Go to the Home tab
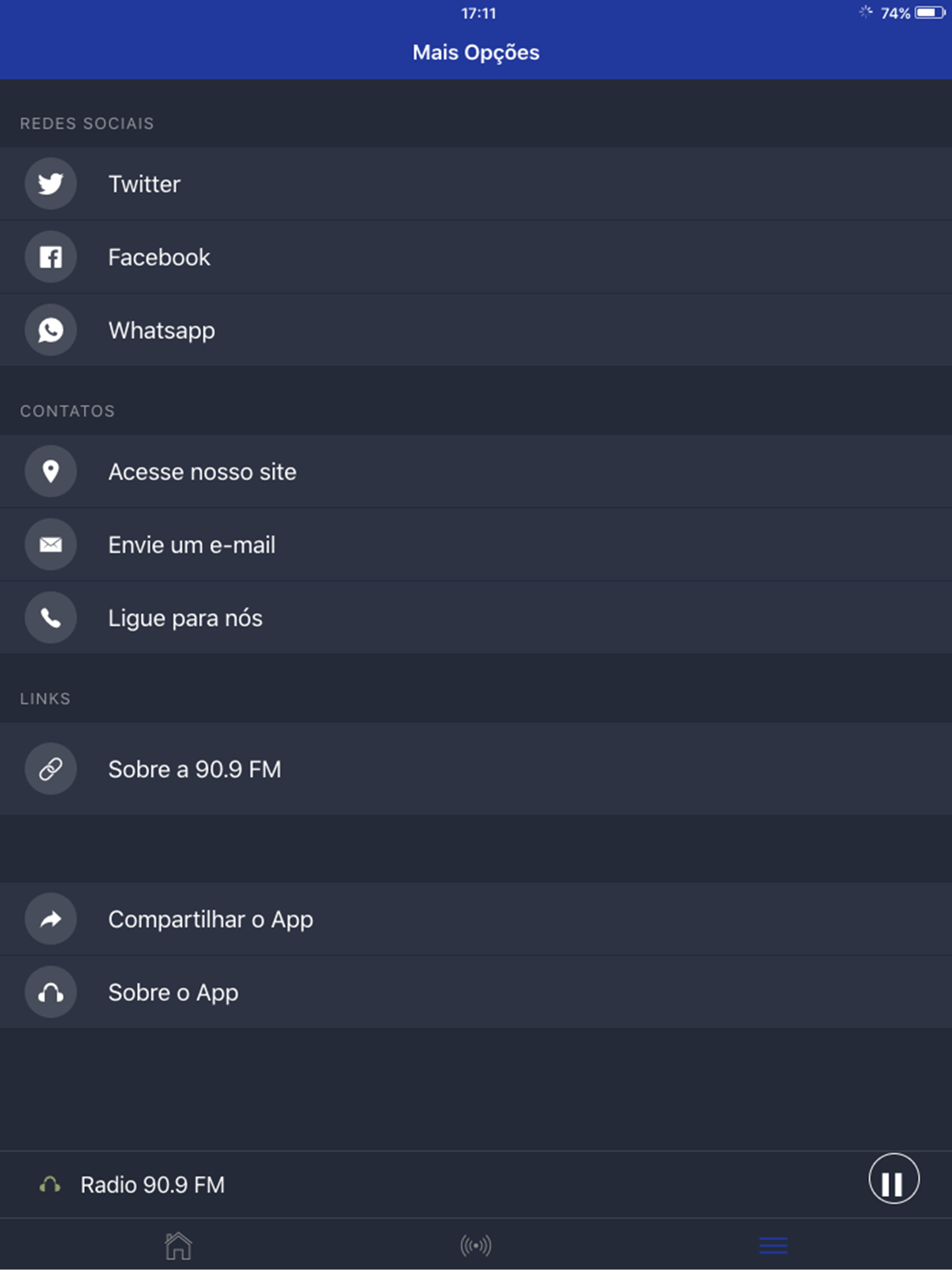This screenshot has height=1270, width=952. coord(178,1246)
